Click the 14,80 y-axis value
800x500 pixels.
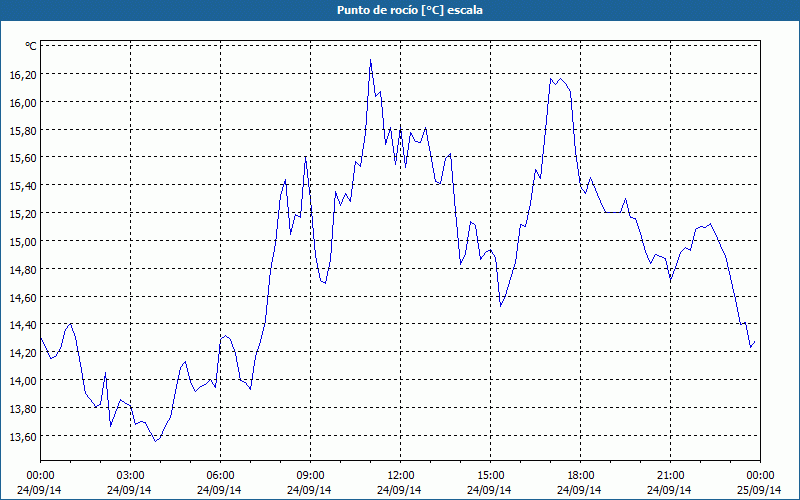tap(23, 269)
